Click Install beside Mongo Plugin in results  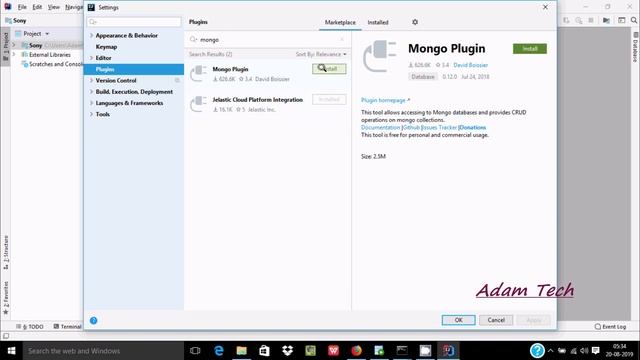coord(329,69)
